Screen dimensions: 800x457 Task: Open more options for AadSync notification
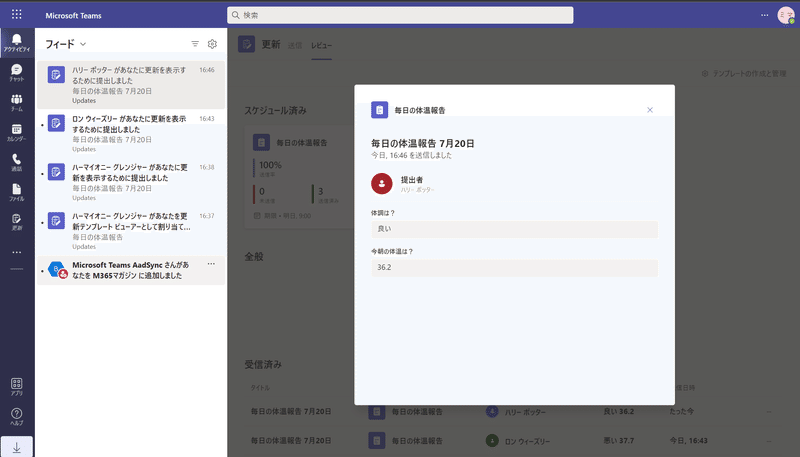point(211,264)
